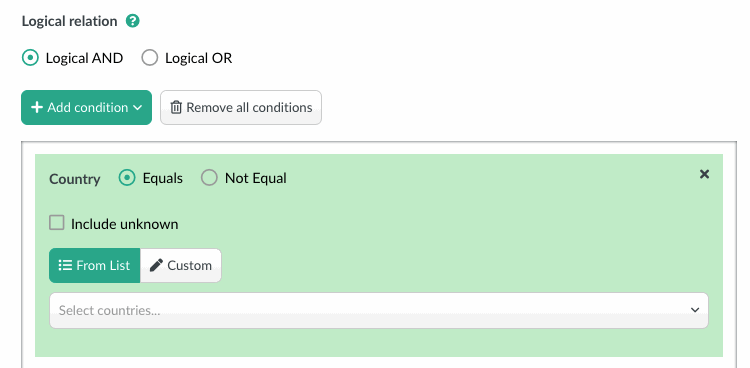Click the Add condition button
Viewport: 750px width, 368px height.
(x=87, y=108)
